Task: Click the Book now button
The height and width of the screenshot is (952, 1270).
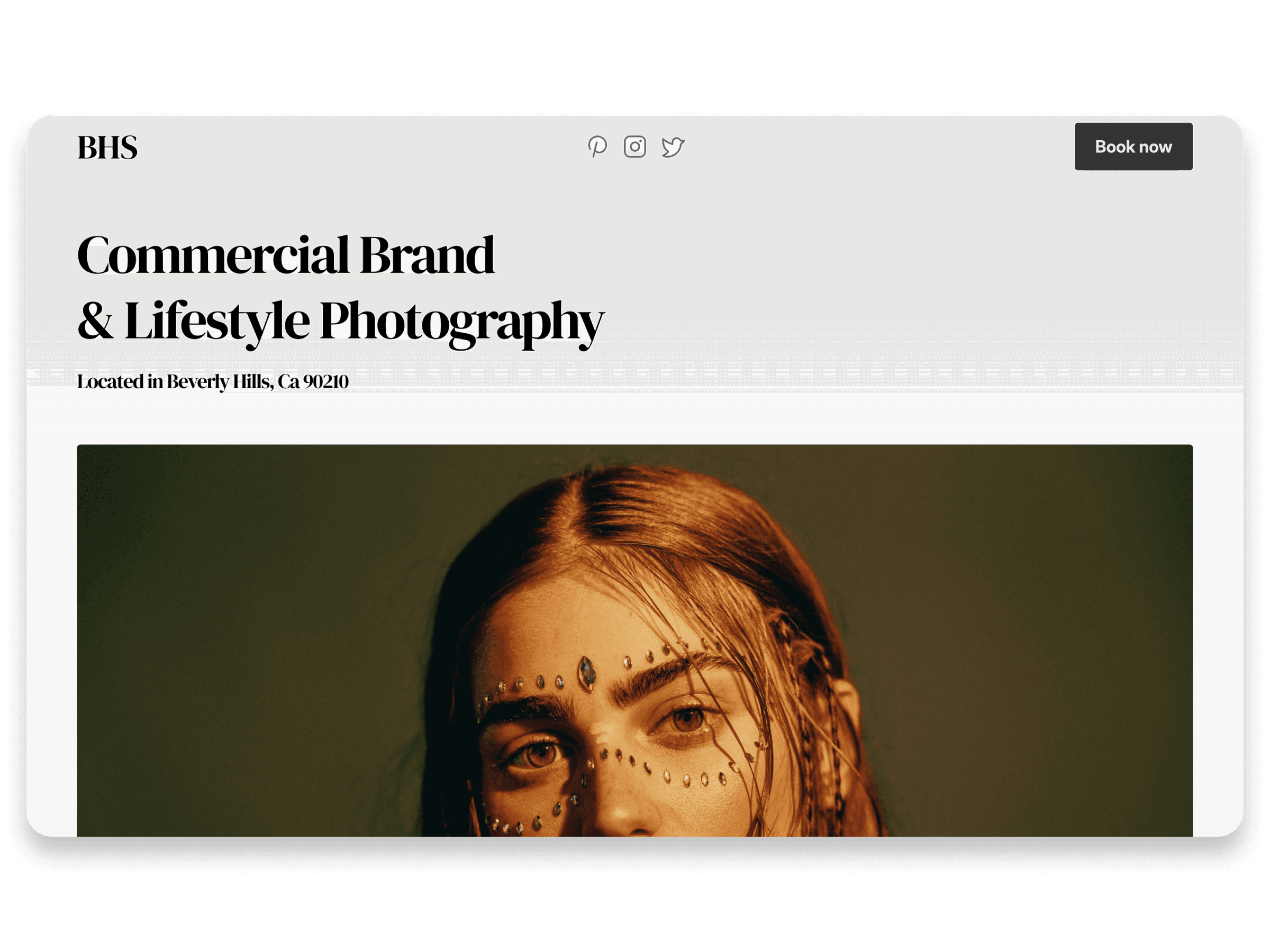Action: [1133, 147]
